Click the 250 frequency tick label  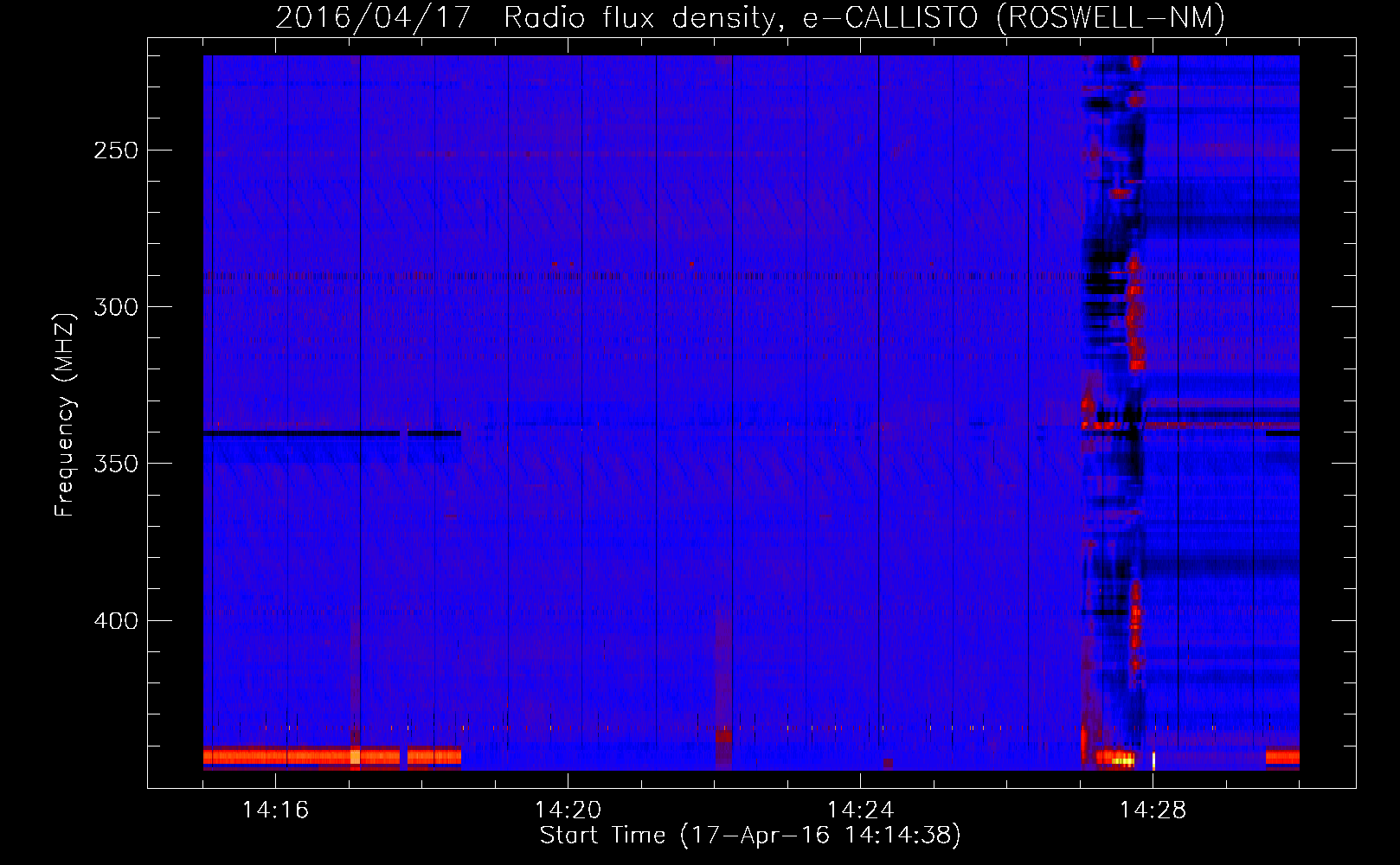coord(116,151)
